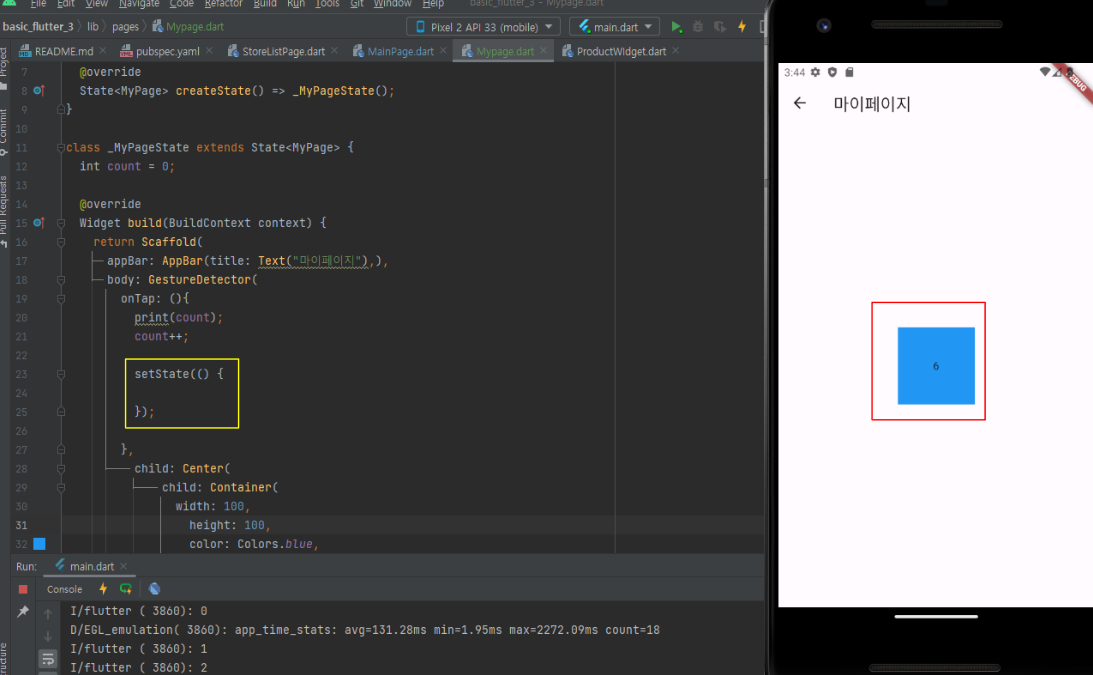
Task: Open the Git menu
Action: [x=357, y=3]
